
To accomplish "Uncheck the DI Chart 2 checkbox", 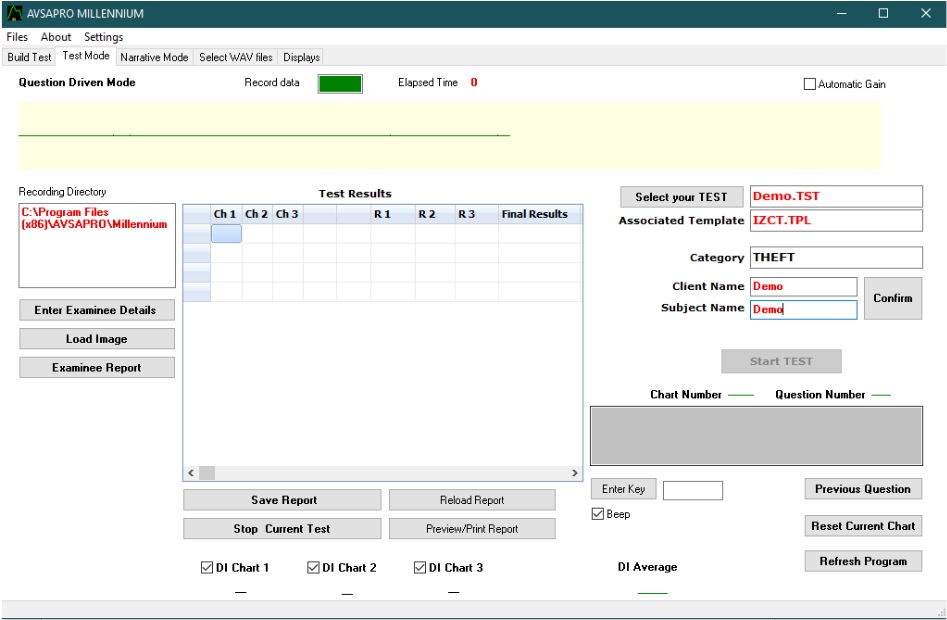I will [314, 568].
